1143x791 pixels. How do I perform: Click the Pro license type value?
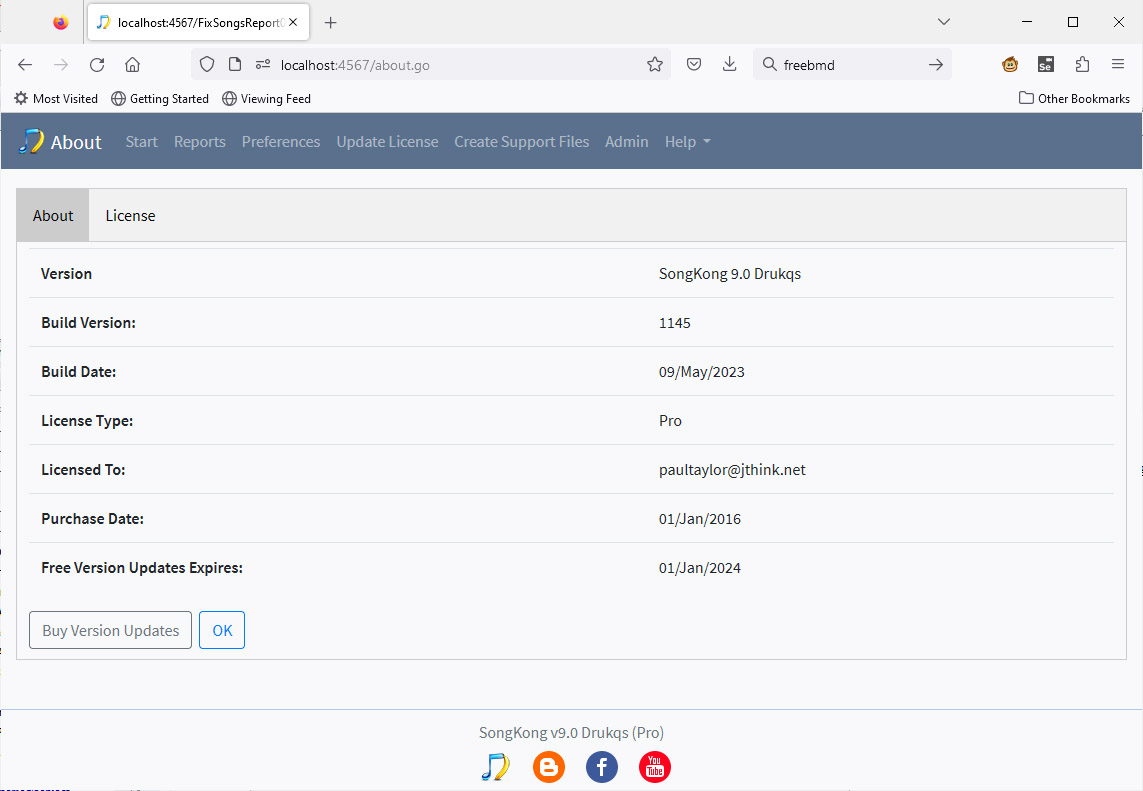[670, 421]
